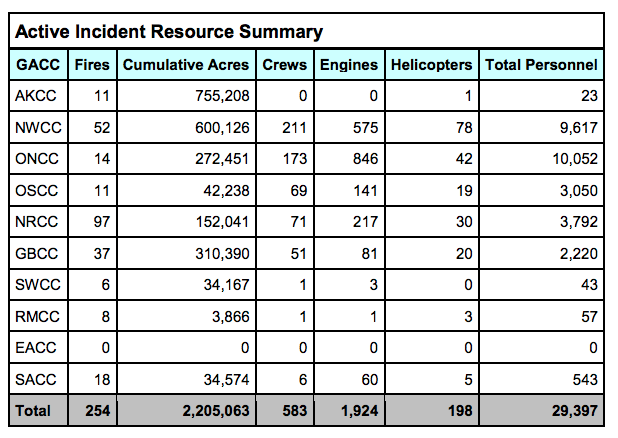Click the SWCC row label
618x438 pixels.
pyautogui.click(x=38, y=285)
